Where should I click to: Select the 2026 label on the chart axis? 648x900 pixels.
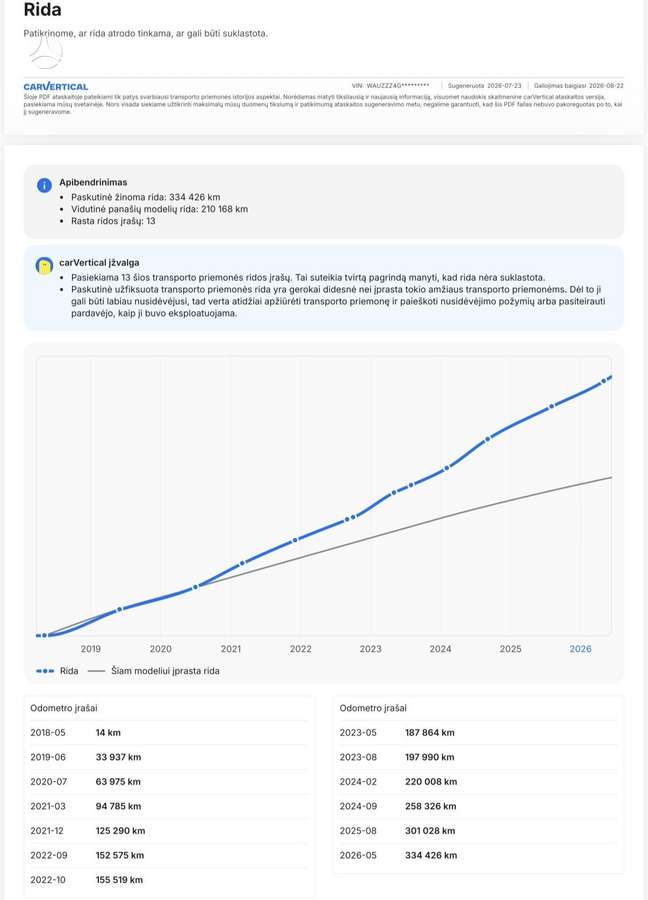(580, 649)
